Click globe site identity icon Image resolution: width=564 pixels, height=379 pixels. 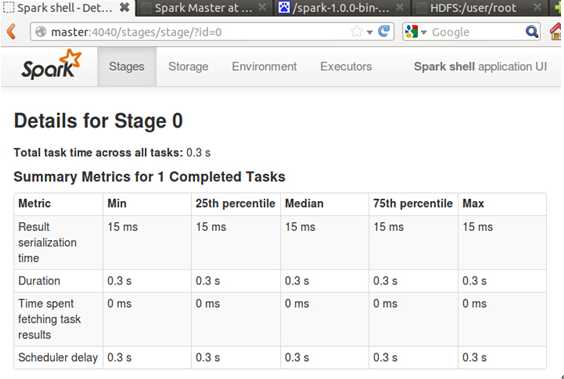coord(41,32)
